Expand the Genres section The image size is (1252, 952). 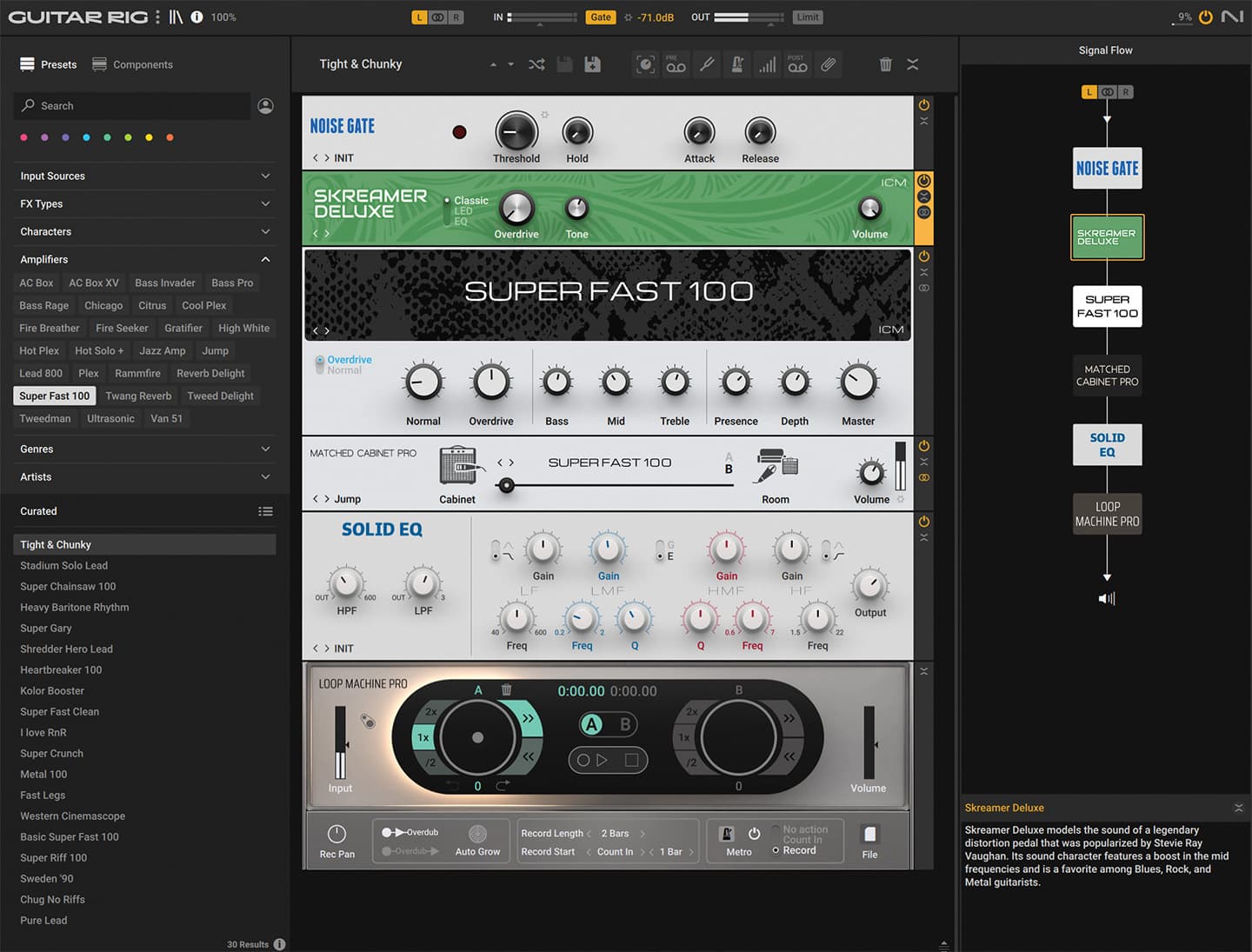145,449
